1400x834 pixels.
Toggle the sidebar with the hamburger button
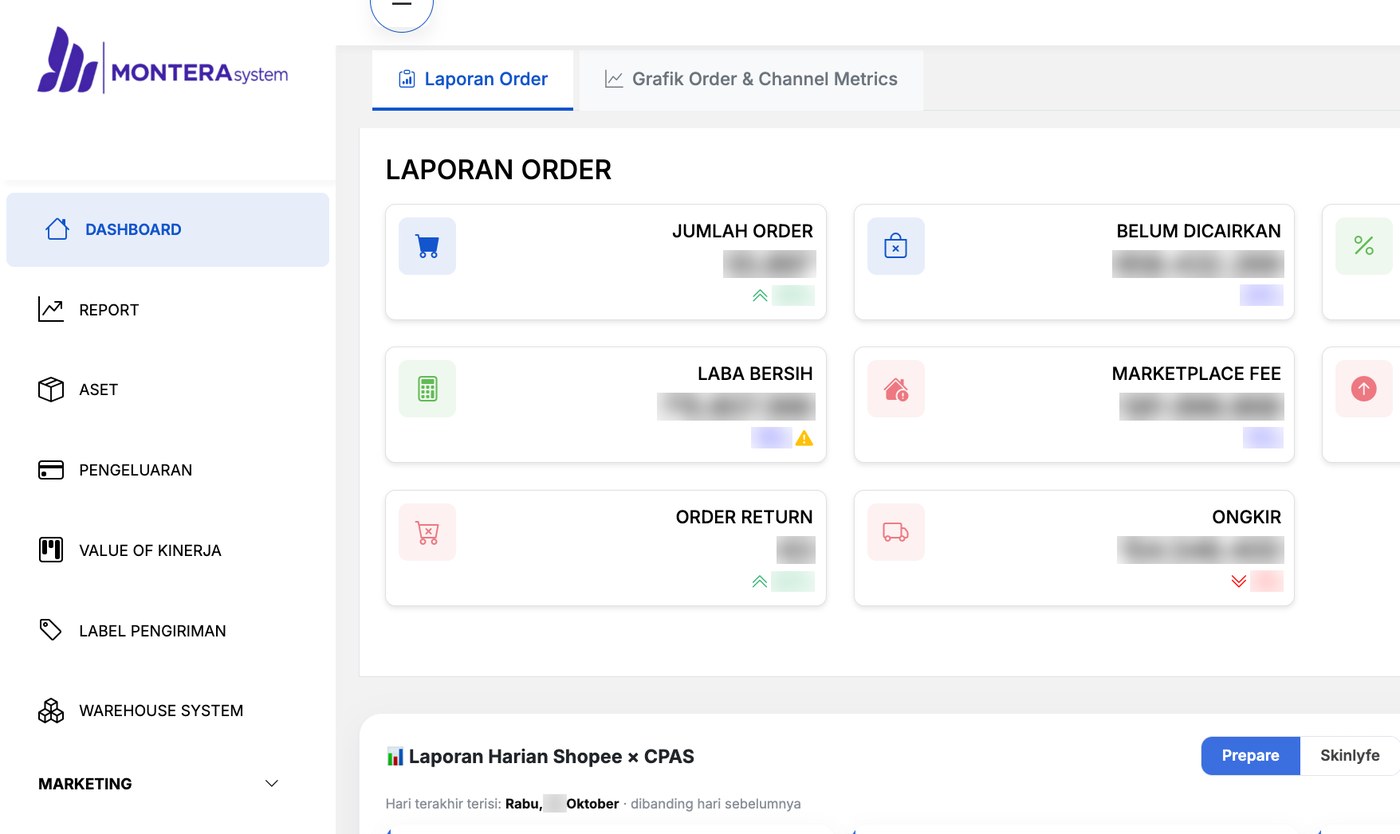point(402,5)
